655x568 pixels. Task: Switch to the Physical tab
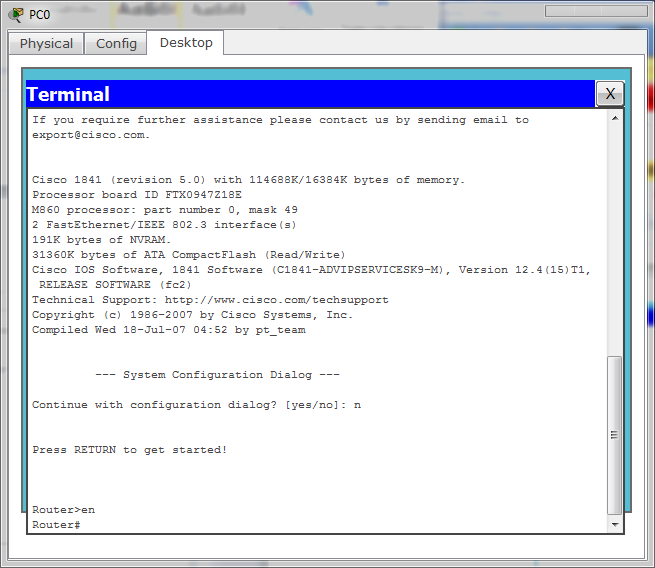(x=46, y=43)
